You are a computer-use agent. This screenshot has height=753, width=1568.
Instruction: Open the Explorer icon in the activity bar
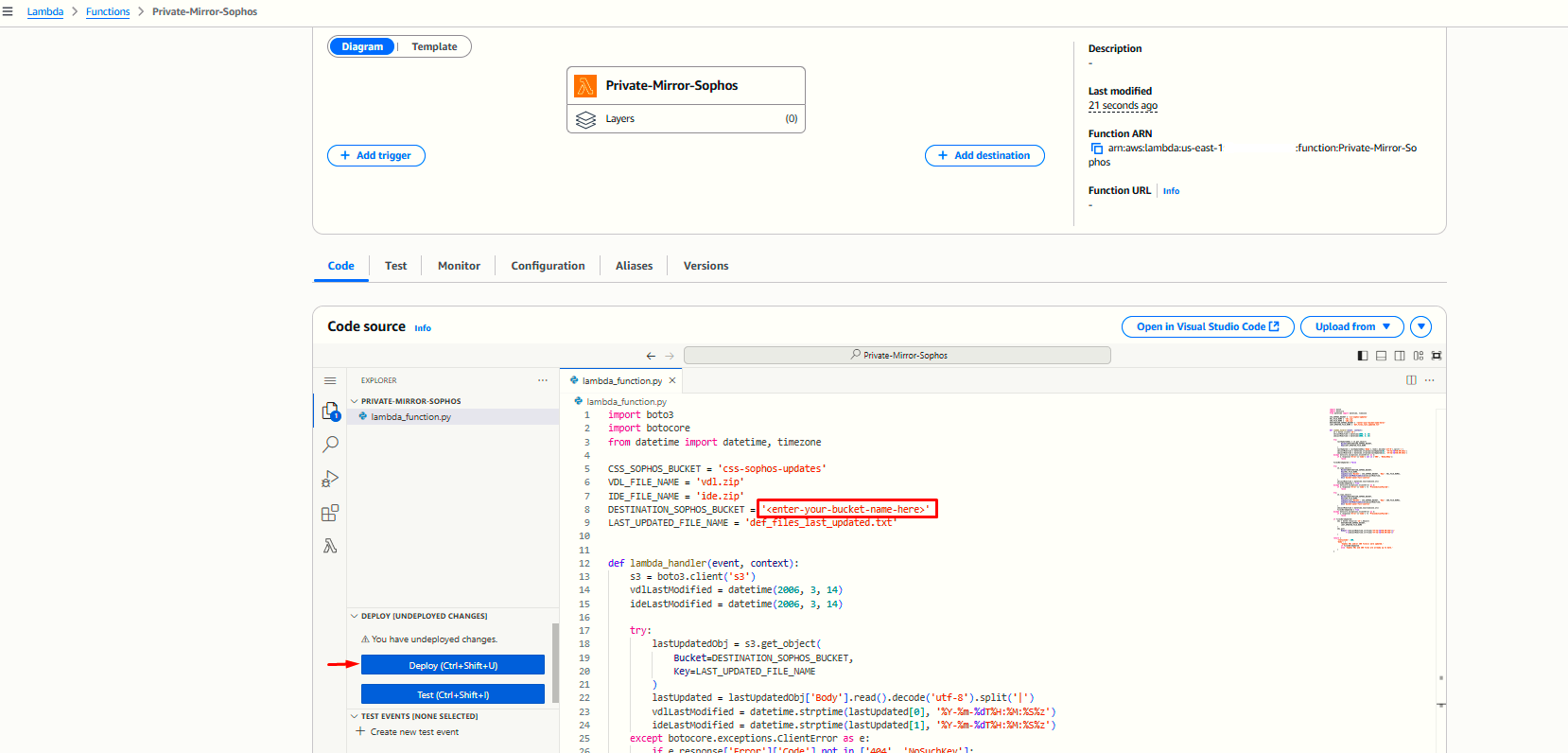click(x=330, y=411)
